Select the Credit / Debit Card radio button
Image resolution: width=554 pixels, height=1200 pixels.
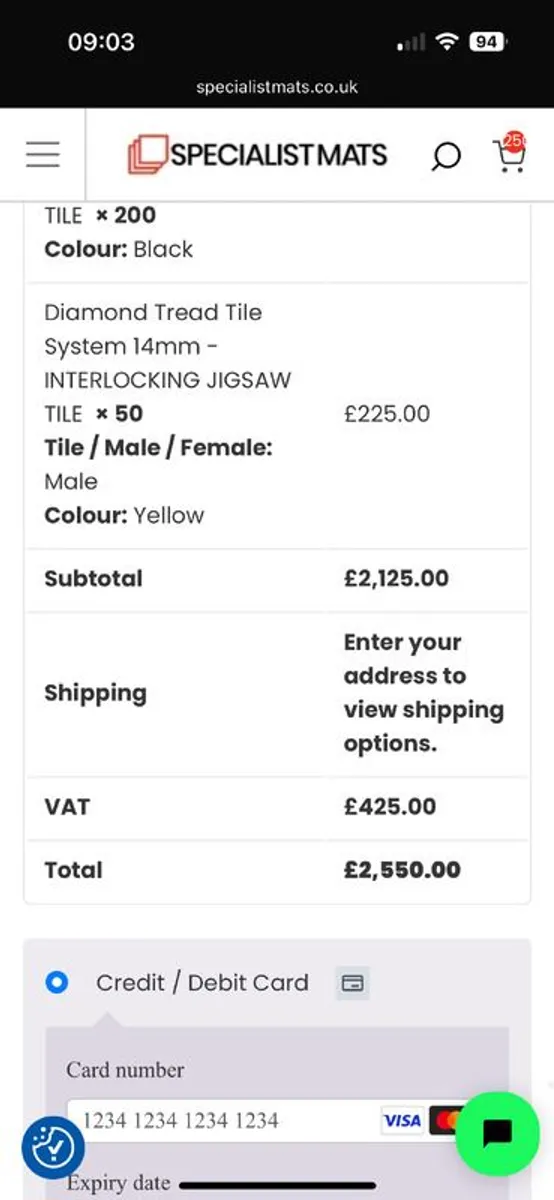pyautogui.click(x=57, y=983)
